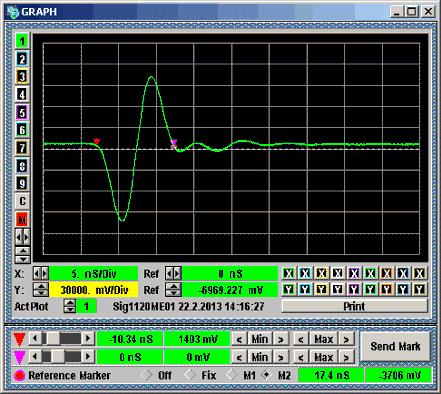Toggle second cyan X axis button
The width and height of the screenshot is (441, 394).
point(305,274)
